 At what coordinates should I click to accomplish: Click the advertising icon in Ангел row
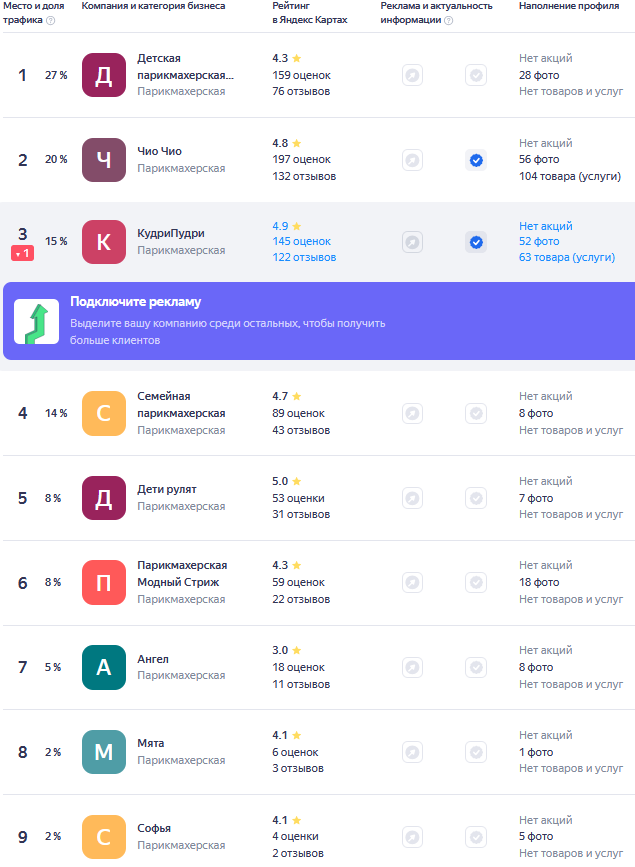pyautogui.click(x=413, y=667)
